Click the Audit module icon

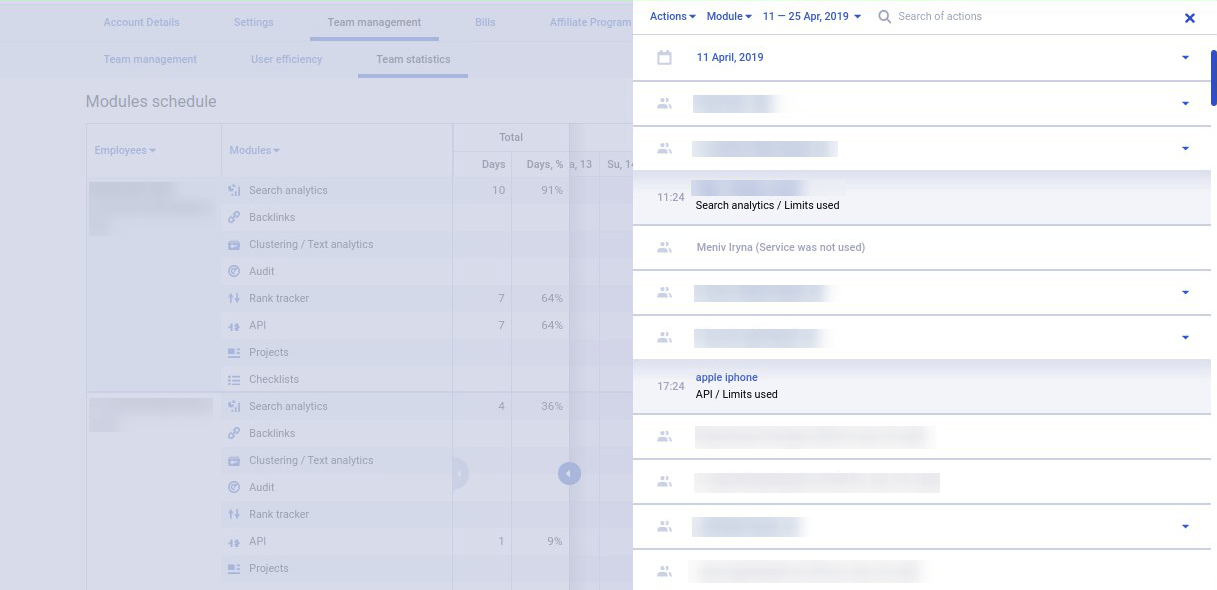tap(234, 271)
